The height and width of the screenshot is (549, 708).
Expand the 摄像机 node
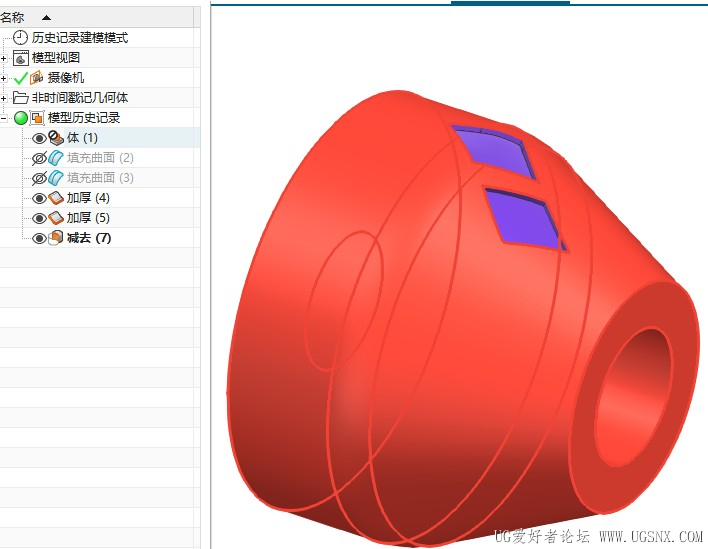coord(4,78)
